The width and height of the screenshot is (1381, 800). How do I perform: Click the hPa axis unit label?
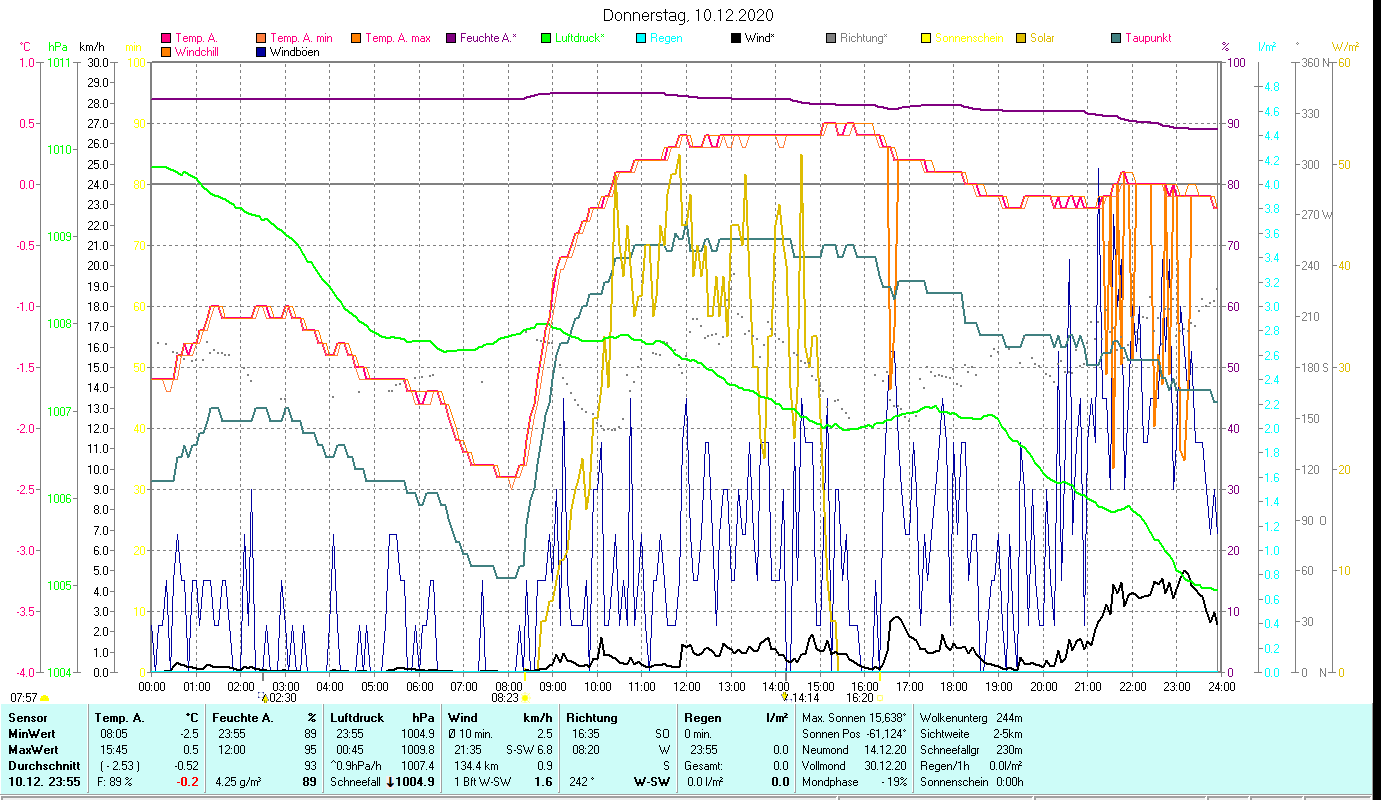tap(58, 46)
